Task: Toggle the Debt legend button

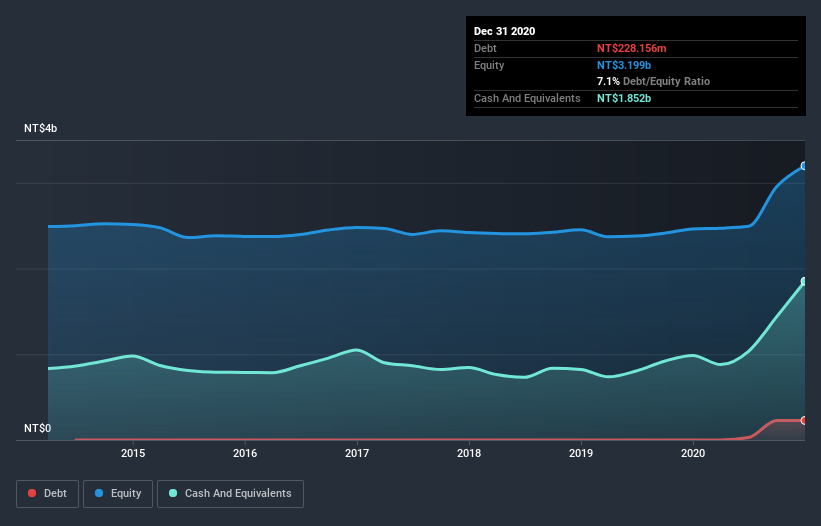Action: [47, 494]
